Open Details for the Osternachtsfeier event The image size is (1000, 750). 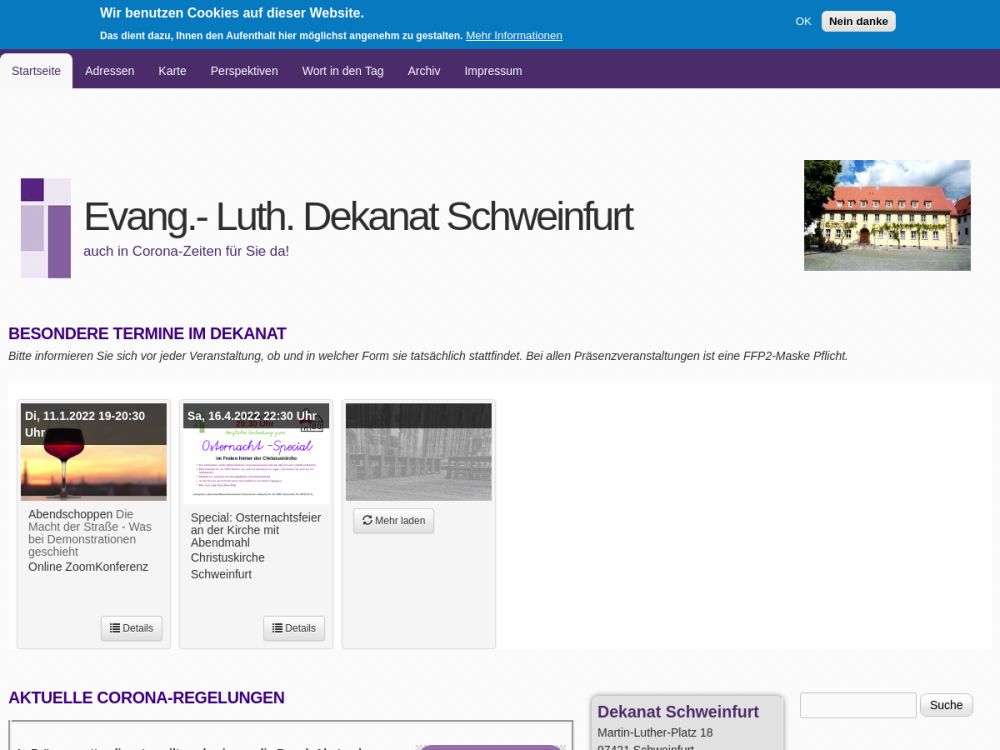click(294, 628)
